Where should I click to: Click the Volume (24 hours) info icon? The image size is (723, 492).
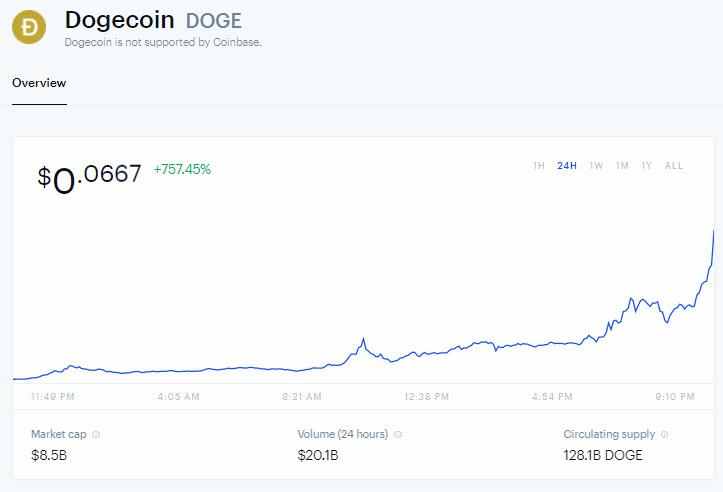tap(398, 435)
